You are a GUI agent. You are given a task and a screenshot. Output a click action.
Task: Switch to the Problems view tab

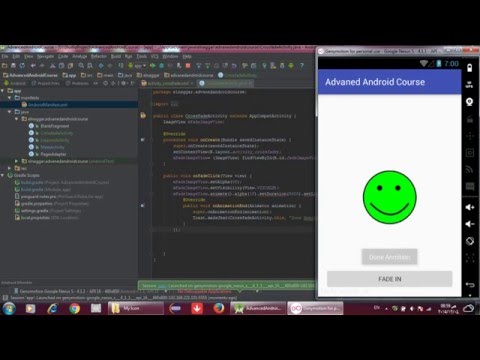point(77,83)
